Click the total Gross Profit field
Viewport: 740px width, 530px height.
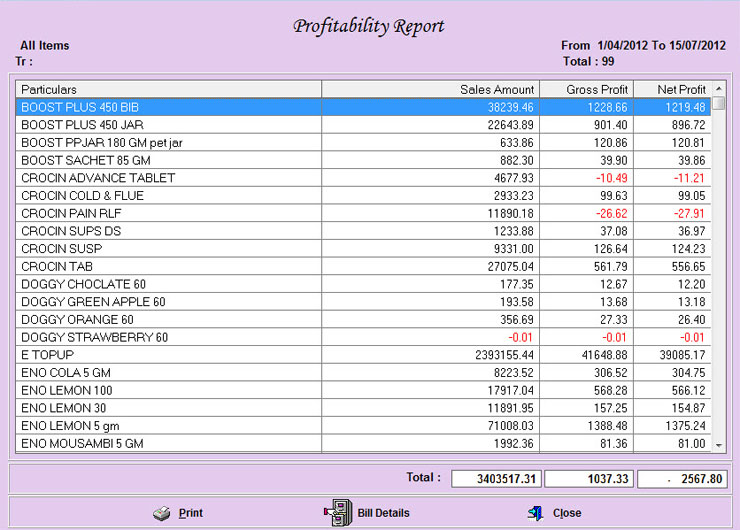589,479
